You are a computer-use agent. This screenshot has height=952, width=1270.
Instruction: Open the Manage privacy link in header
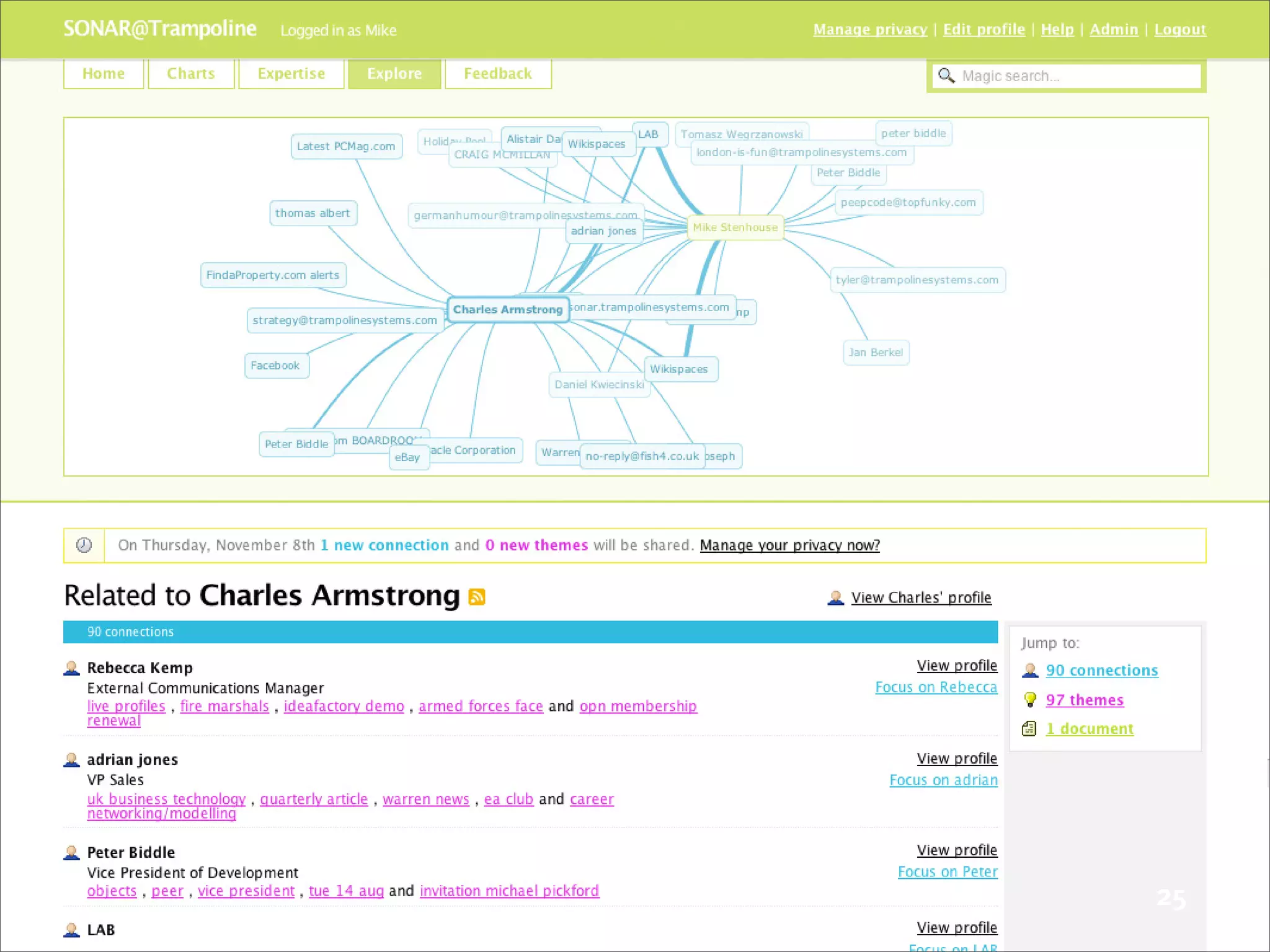coord(869,29)
